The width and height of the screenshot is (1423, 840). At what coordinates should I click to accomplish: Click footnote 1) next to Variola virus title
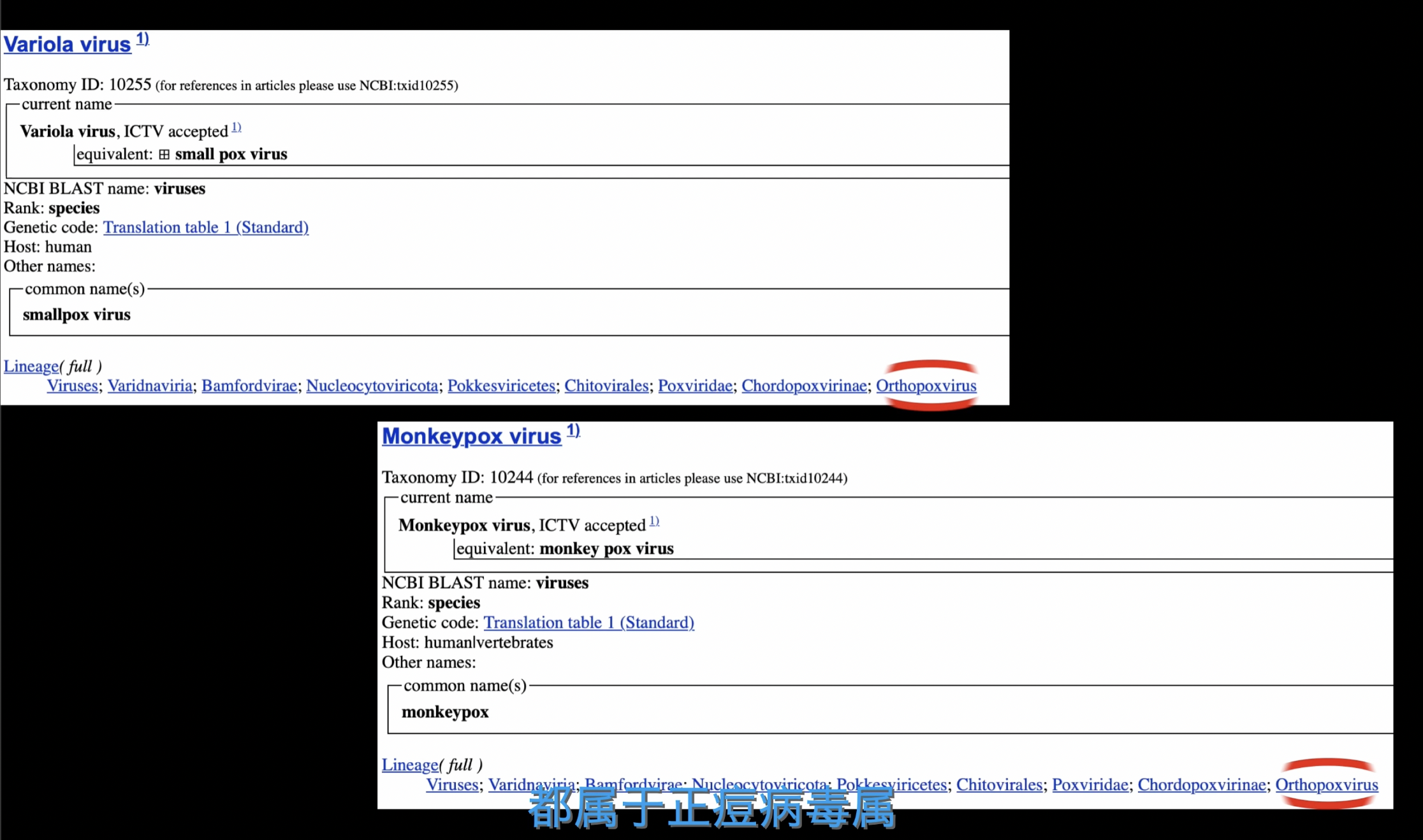click(142, 39)
